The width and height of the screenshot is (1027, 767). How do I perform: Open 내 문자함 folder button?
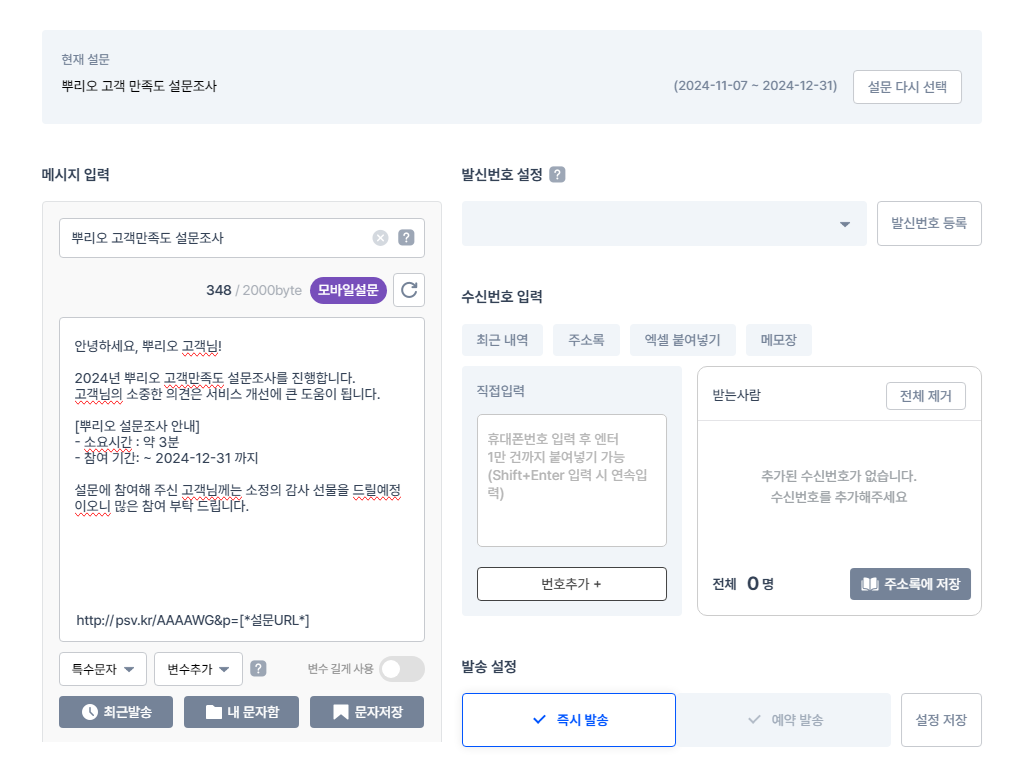pyautogui.click(x=242, y=712)
